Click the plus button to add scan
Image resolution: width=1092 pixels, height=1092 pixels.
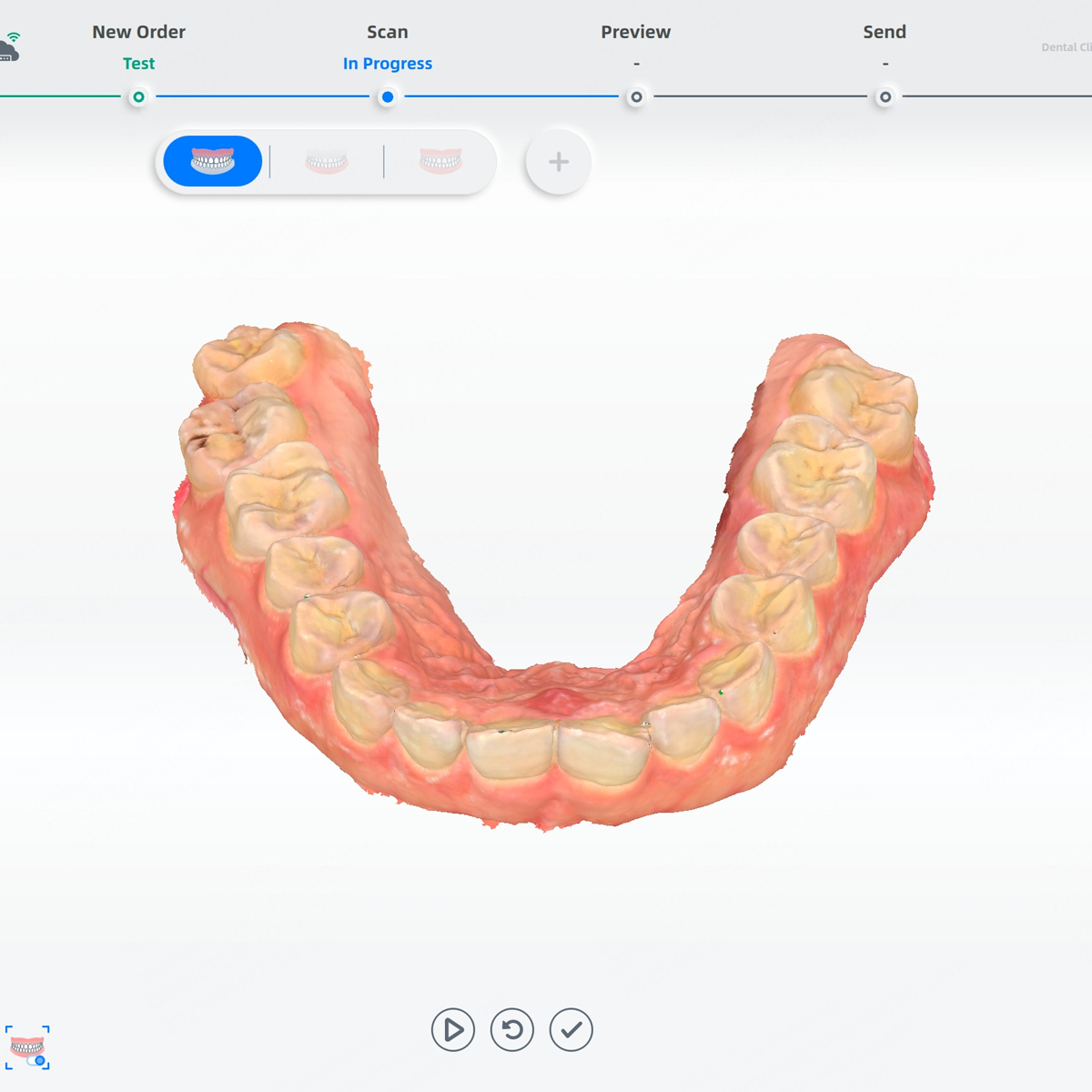tap(559, 162)
